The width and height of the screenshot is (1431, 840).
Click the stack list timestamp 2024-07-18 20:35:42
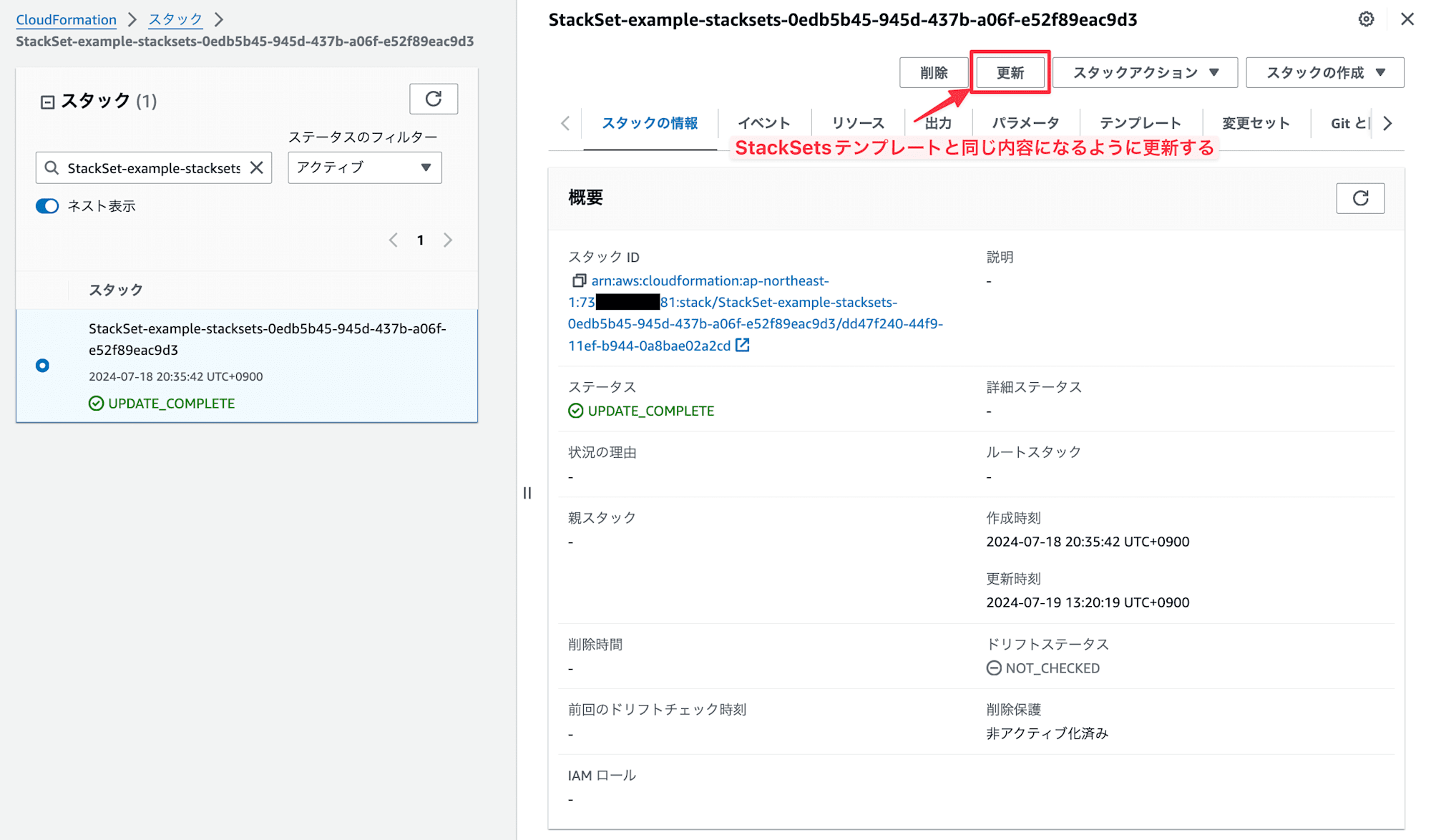(x=176, y=376)
